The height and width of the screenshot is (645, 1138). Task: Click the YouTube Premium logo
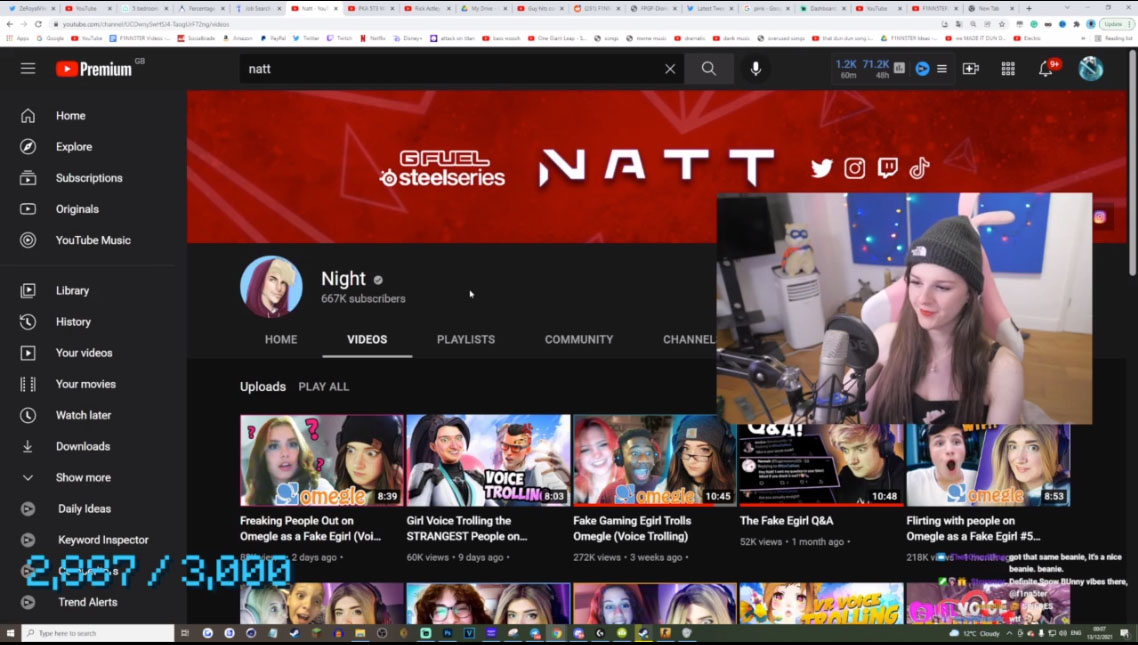[94, 69]
